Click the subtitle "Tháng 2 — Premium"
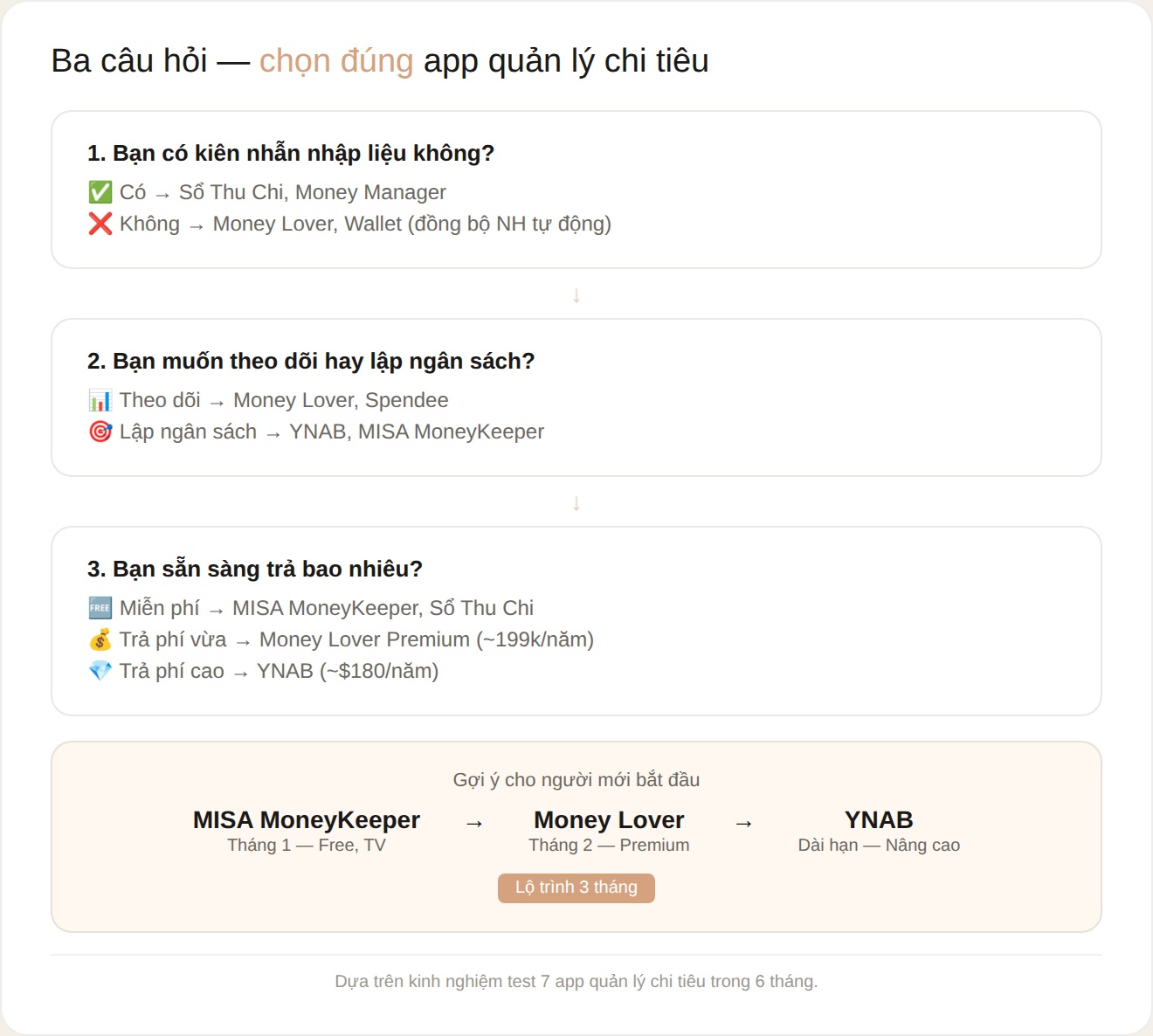This screenshot has height=1036, width=1153. click(609, 846)
